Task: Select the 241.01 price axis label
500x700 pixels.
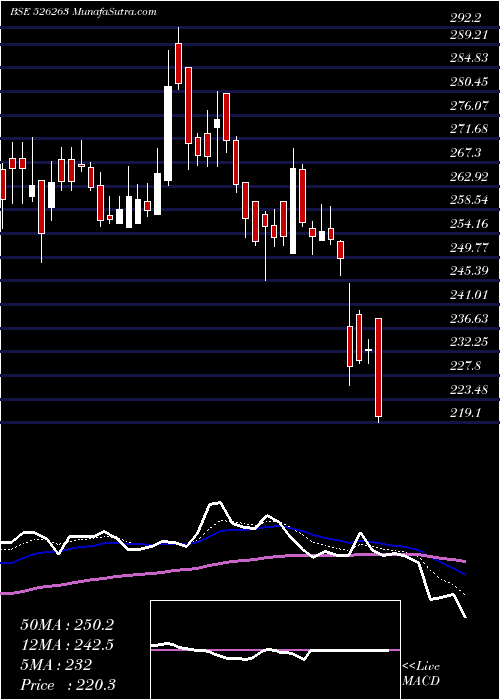Action: tap(469, 295)
